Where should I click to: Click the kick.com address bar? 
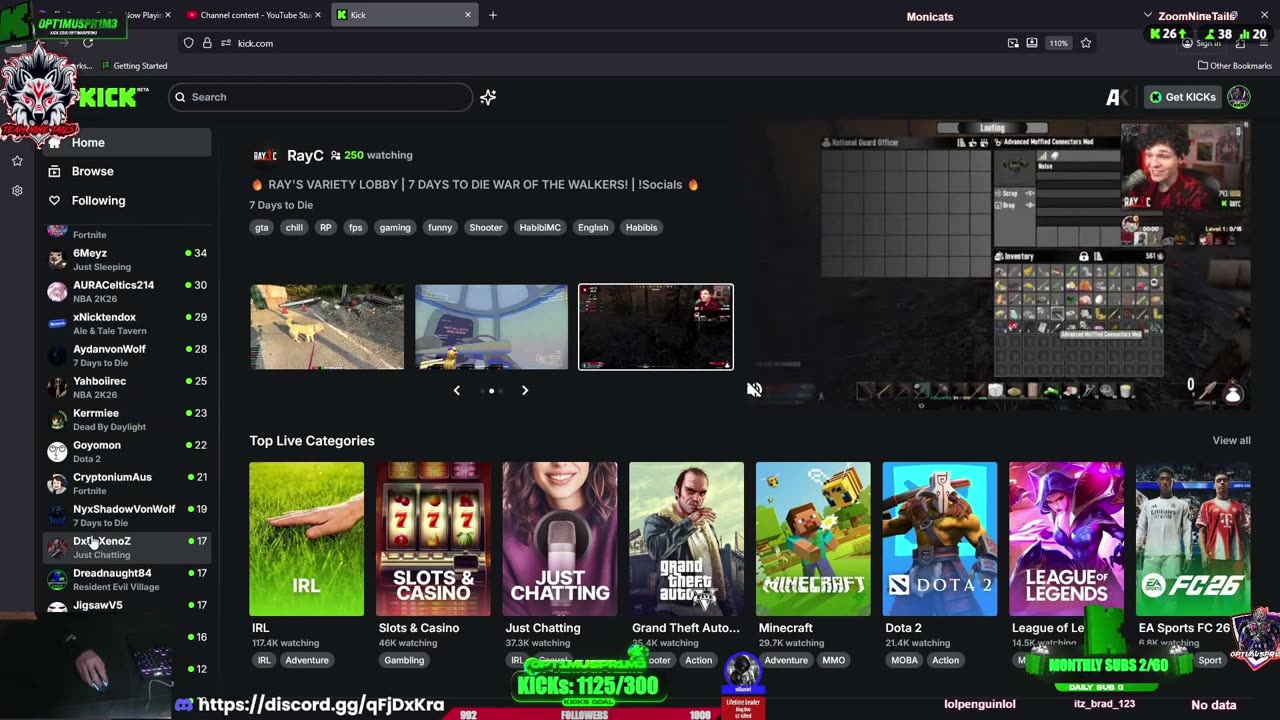tap(600, 43)
